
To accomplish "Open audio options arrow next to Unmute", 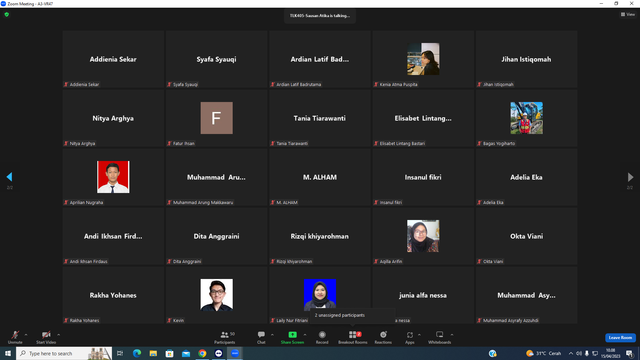I will click(26, 335).
